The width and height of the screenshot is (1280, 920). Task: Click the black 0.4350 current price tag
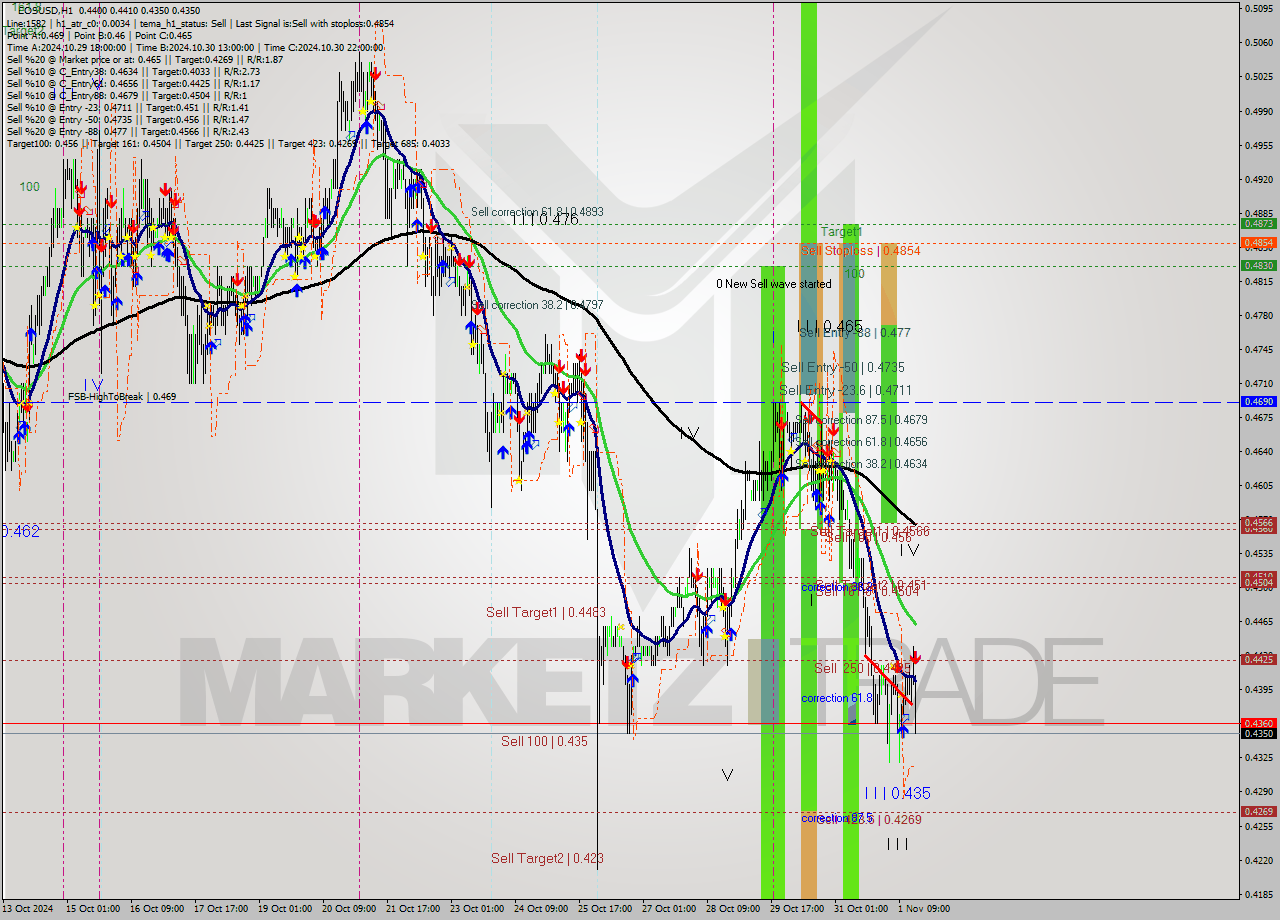(1258, 734)
